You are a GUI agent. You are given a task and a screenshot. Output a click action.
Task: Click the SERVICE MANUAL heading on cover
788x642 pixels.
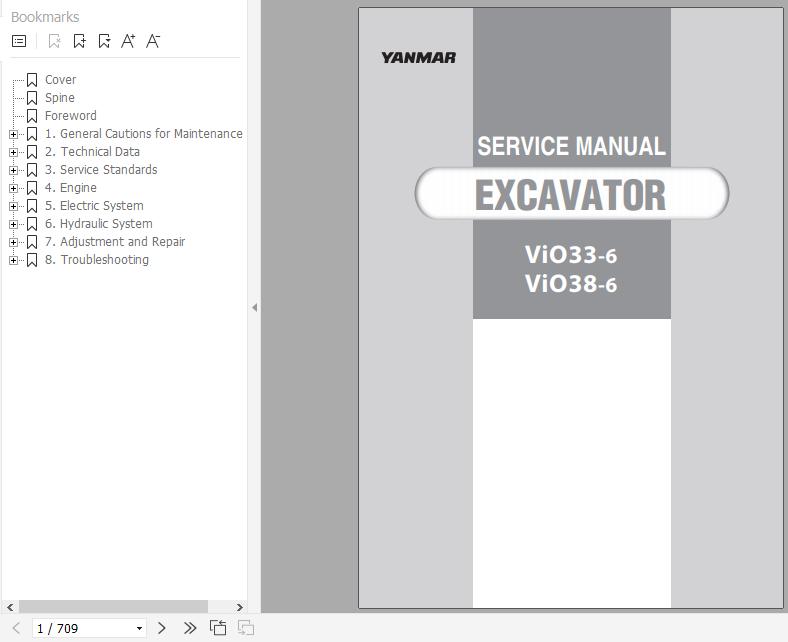571,146
